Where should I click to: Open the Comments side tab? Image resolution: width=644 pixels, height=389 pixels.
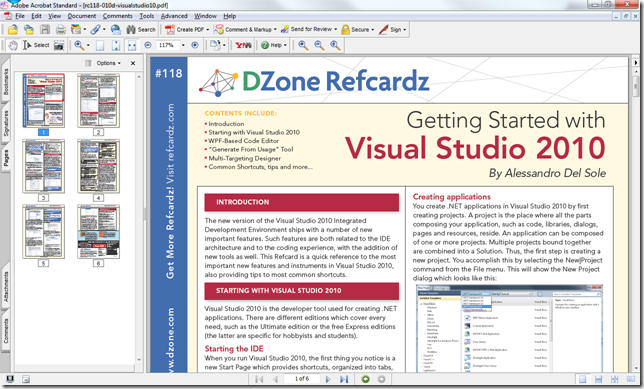click(x=6, y=331)
